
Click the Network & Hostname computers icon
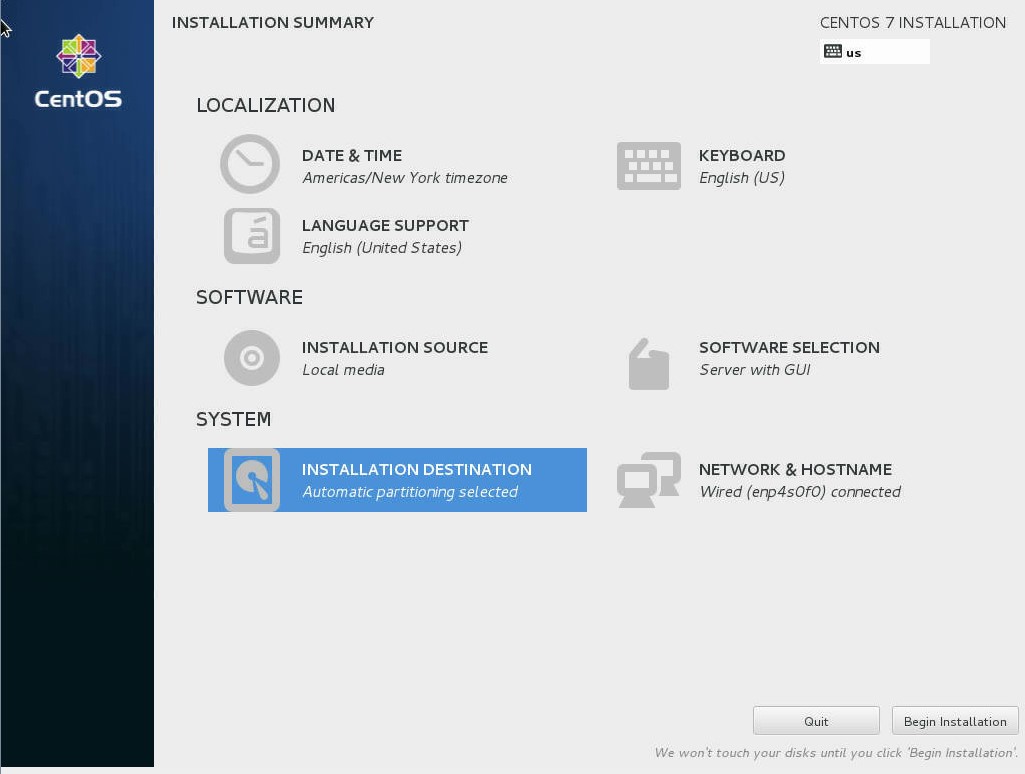(x=648, y=480)
